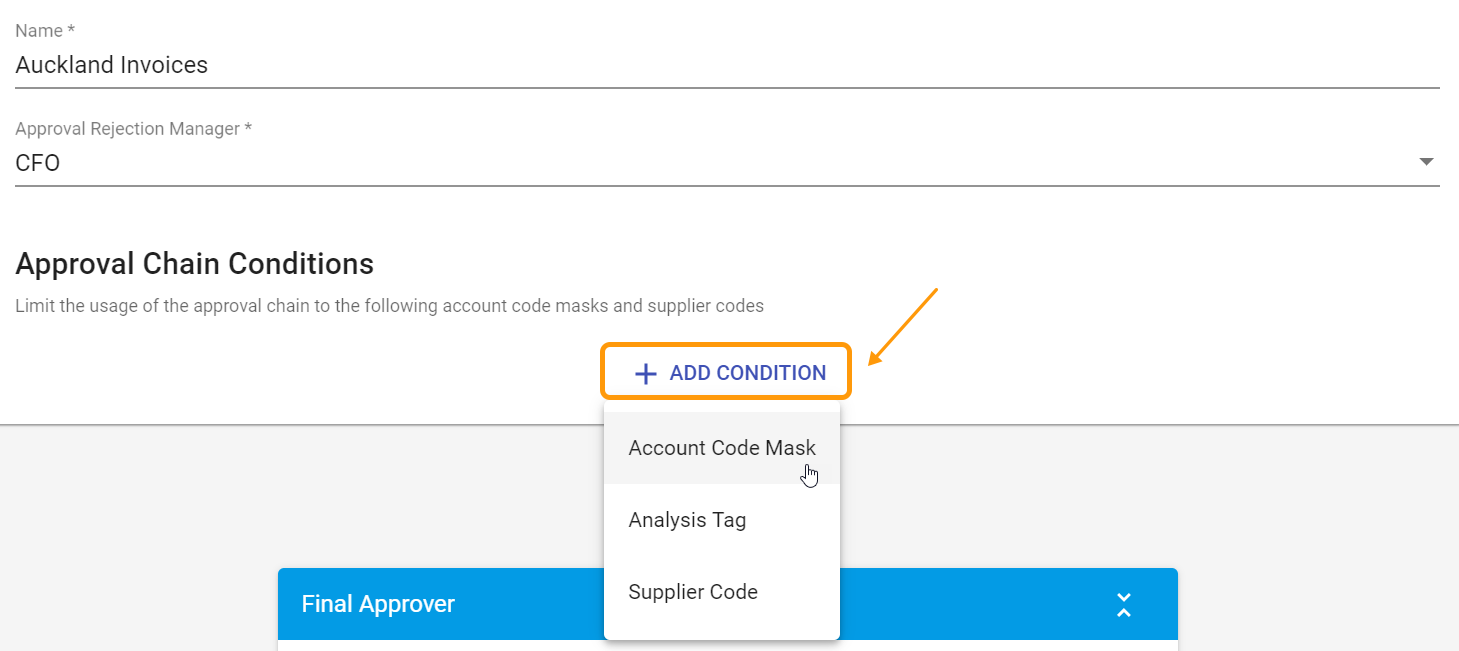Choose Analysis Tag condition type

coord(687,519)
